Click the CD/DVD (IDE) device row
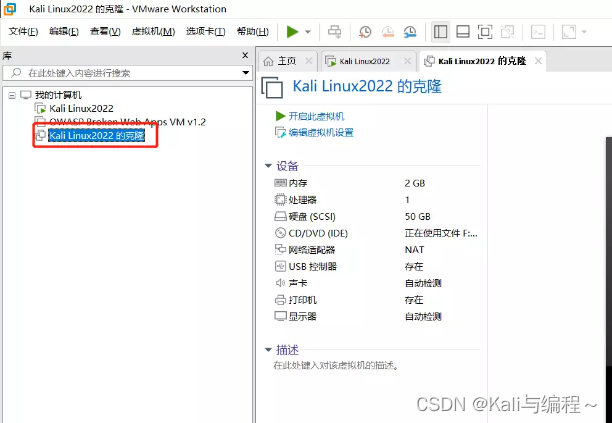 (x=377, y=233)
